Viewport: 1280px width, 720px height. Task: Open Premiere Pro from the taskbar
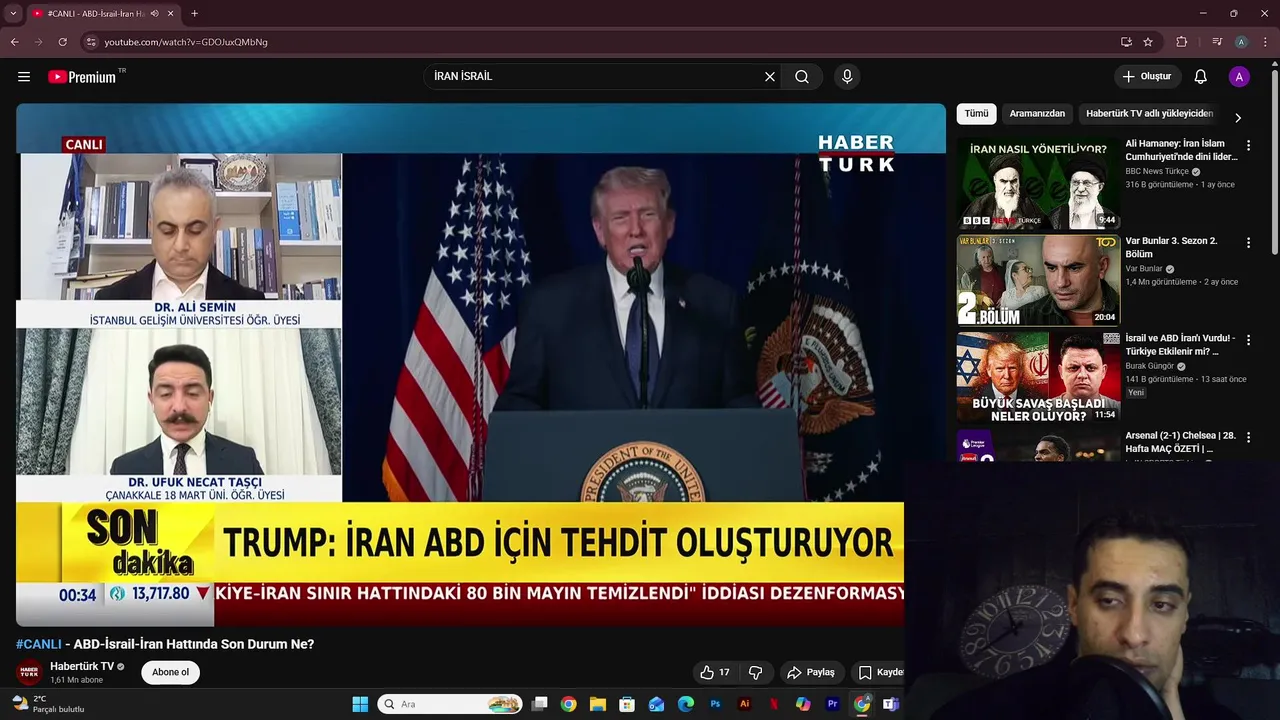click(x=832, y=704)
